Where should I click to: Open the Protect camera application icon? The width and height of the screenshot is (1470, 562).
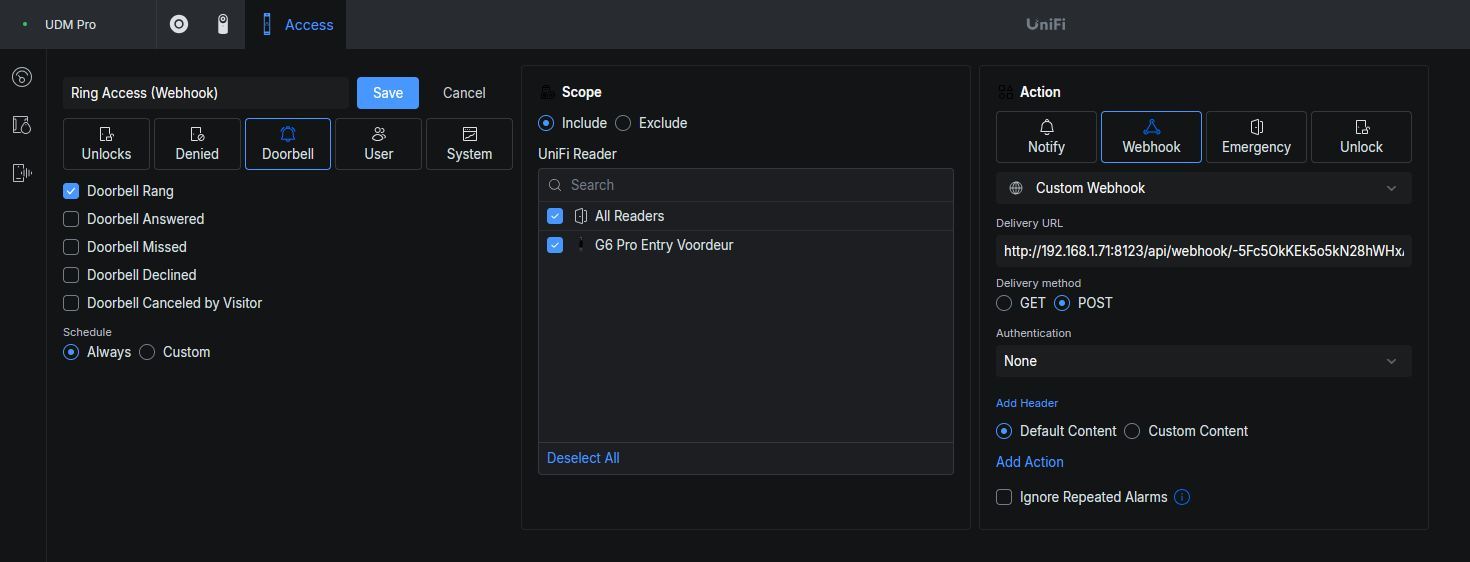coord(223,24)
